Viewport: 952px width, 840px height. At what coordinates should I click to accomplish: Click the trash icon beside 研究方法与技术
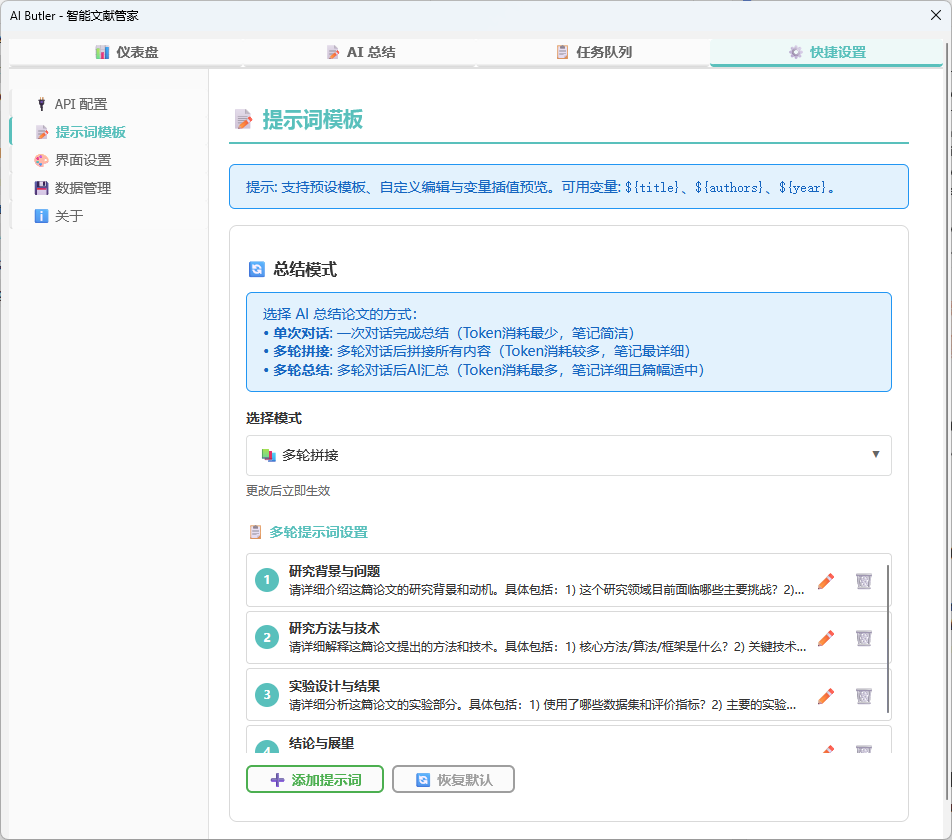[x=863, y=638]
